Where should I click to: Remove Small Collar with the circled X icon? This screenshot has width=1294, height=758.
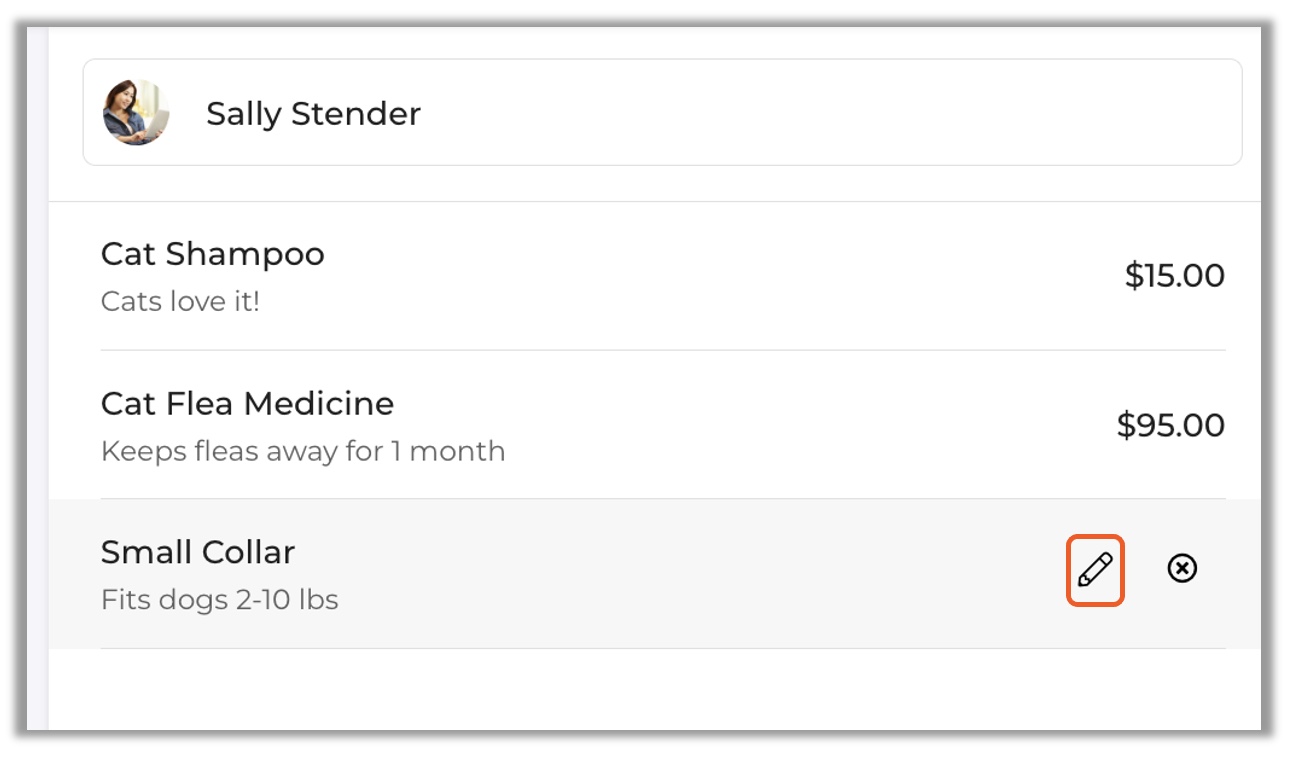(x=1182, y=569)
